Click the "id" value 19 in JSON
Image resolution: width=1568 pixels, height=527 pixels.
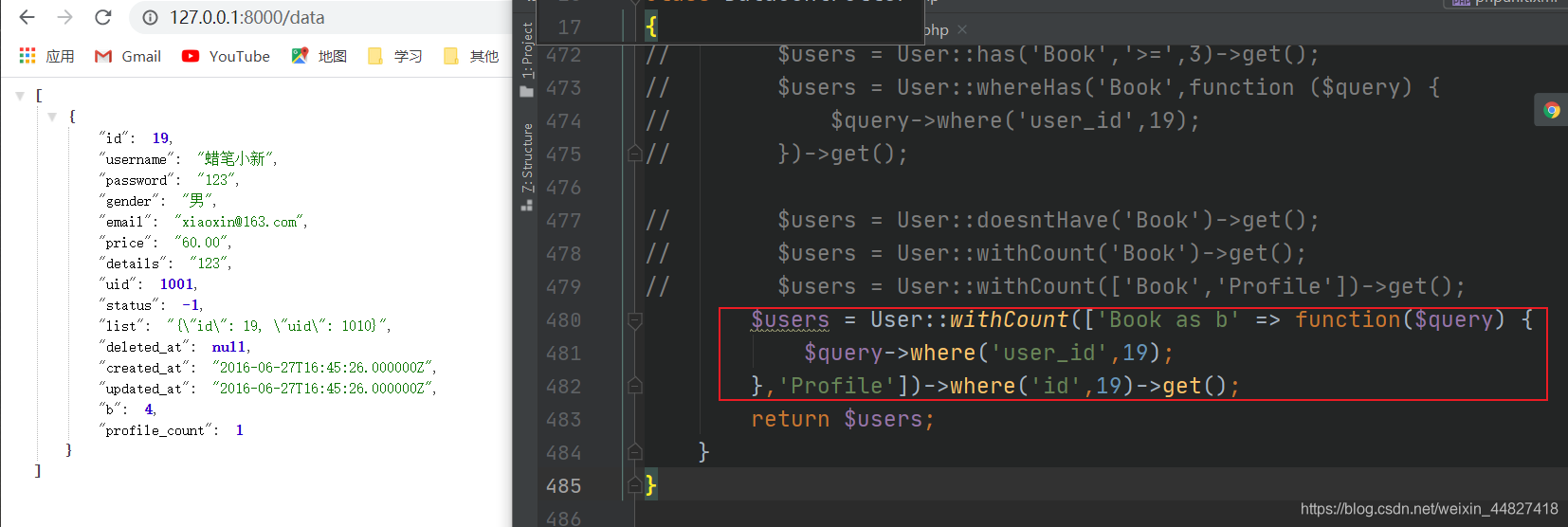coord(161,138)
